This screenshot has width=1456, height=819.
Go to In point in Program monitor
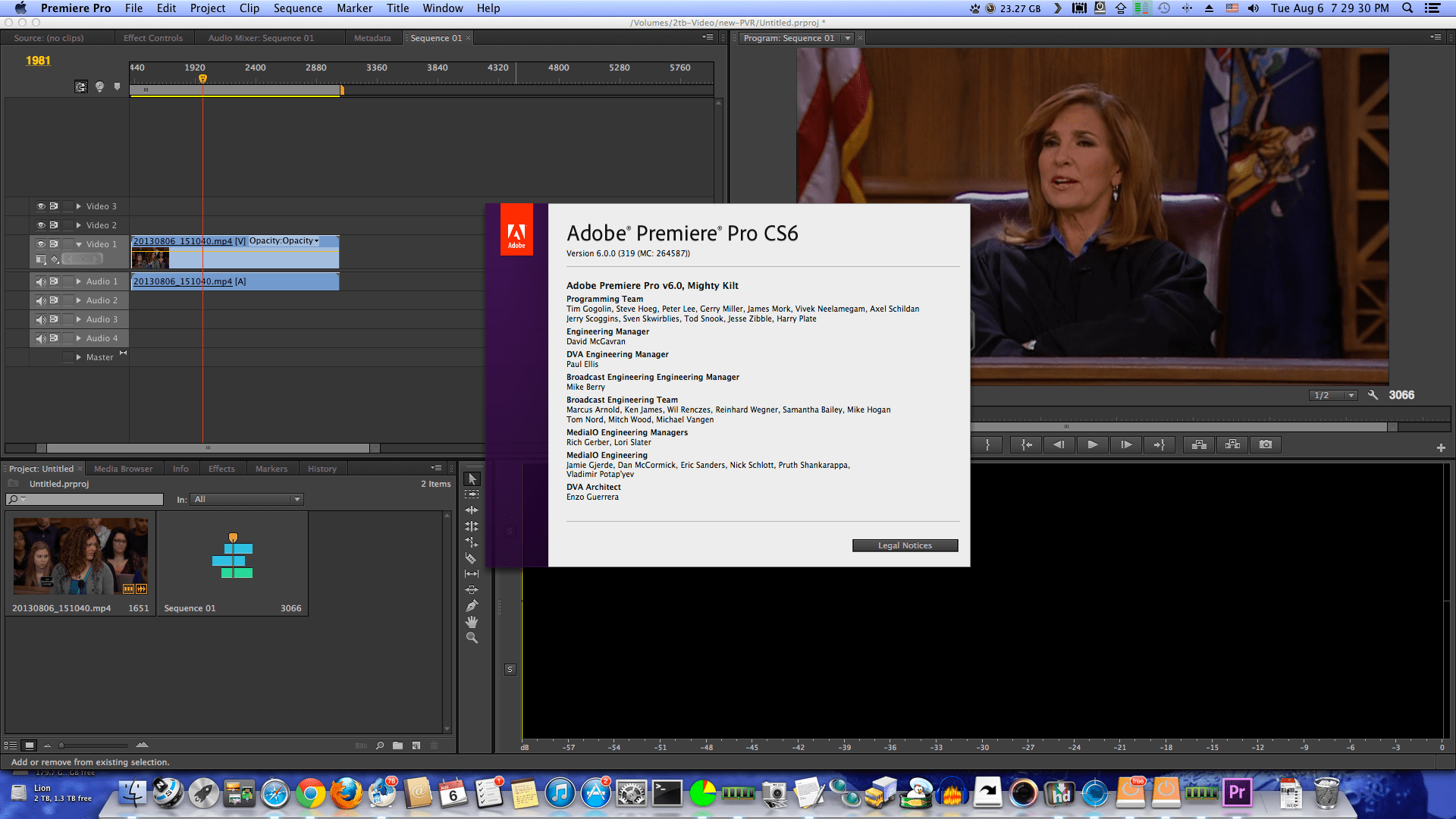pos(1025,445)
